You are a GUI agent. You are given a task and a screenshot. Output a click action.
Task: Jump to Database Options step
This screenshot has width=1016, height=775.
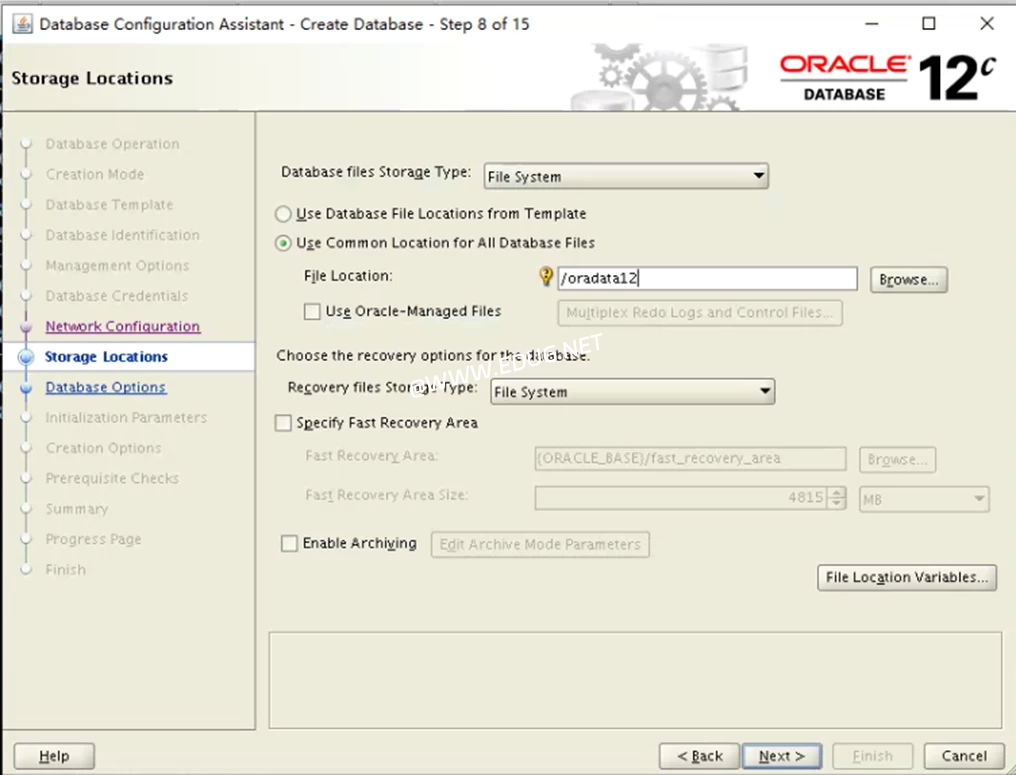point(106,388)
